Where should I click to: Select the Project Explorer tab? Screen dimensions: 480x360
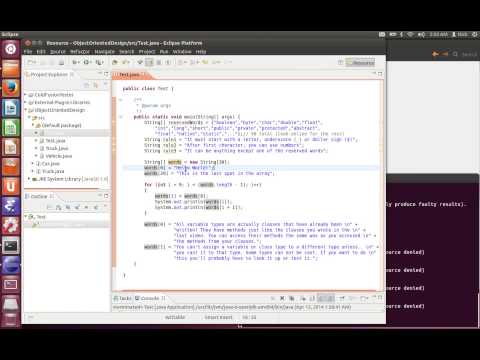click(x=49, y=75)
